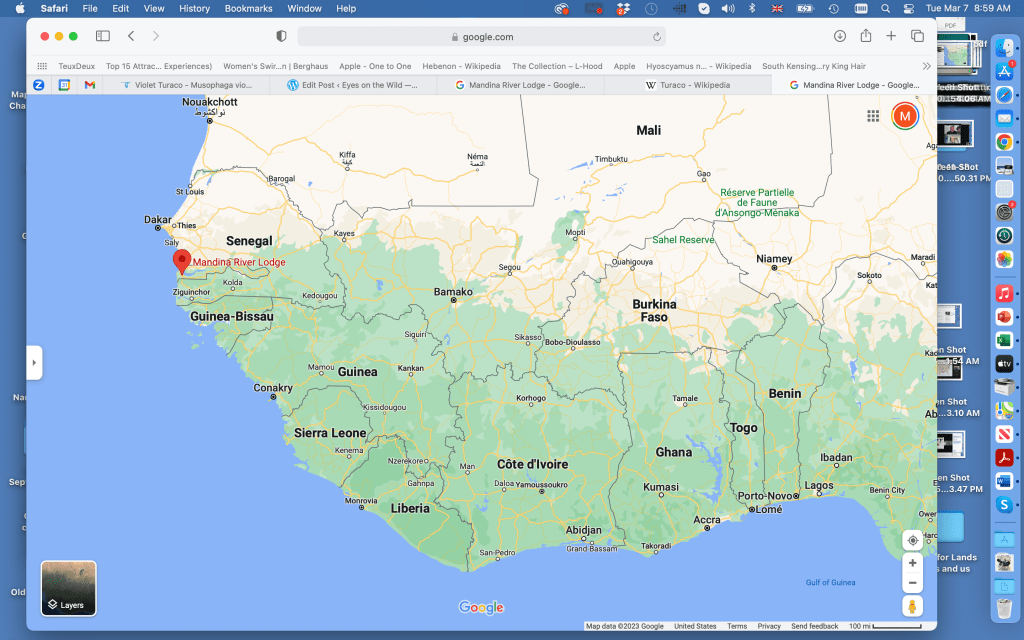1024x640 pixels.
Task: Zoom out of the map with minus button
Action: (x=912, y=583)
